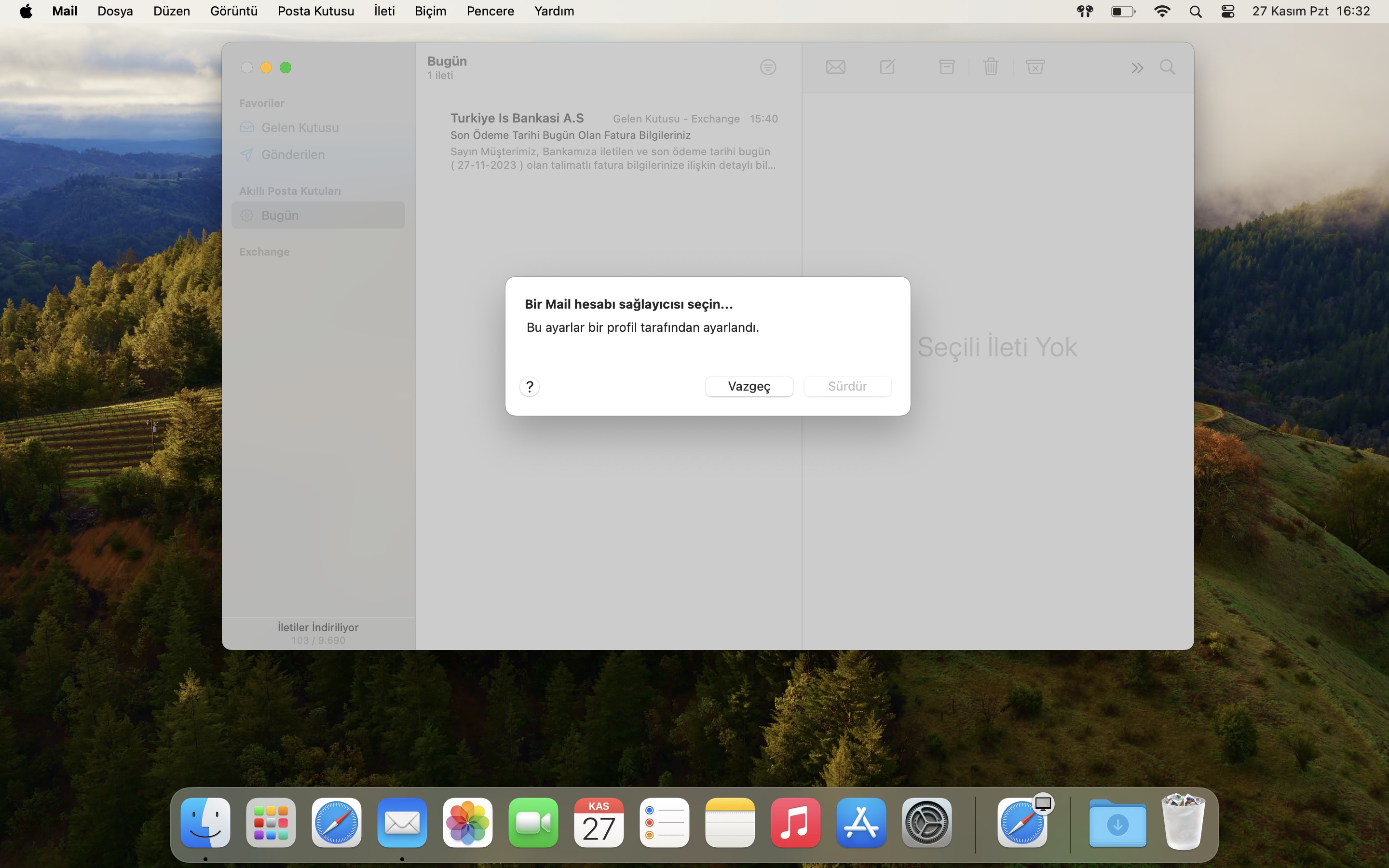Viewport: 1389px width, 868px height.
Task: Open the Trash in the Dock
Action: tap(1184, 822)
